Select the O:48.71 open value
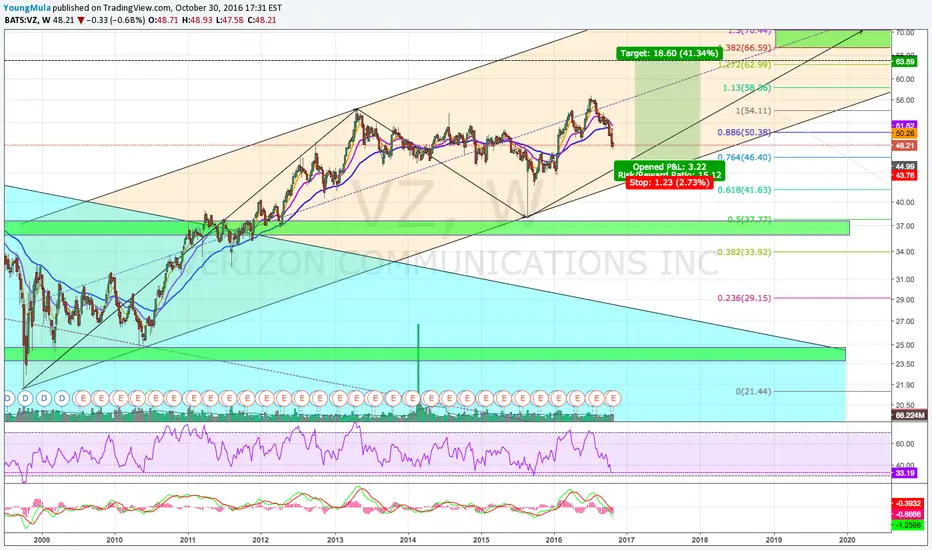 pyautogui.click(x=163, y=20)
